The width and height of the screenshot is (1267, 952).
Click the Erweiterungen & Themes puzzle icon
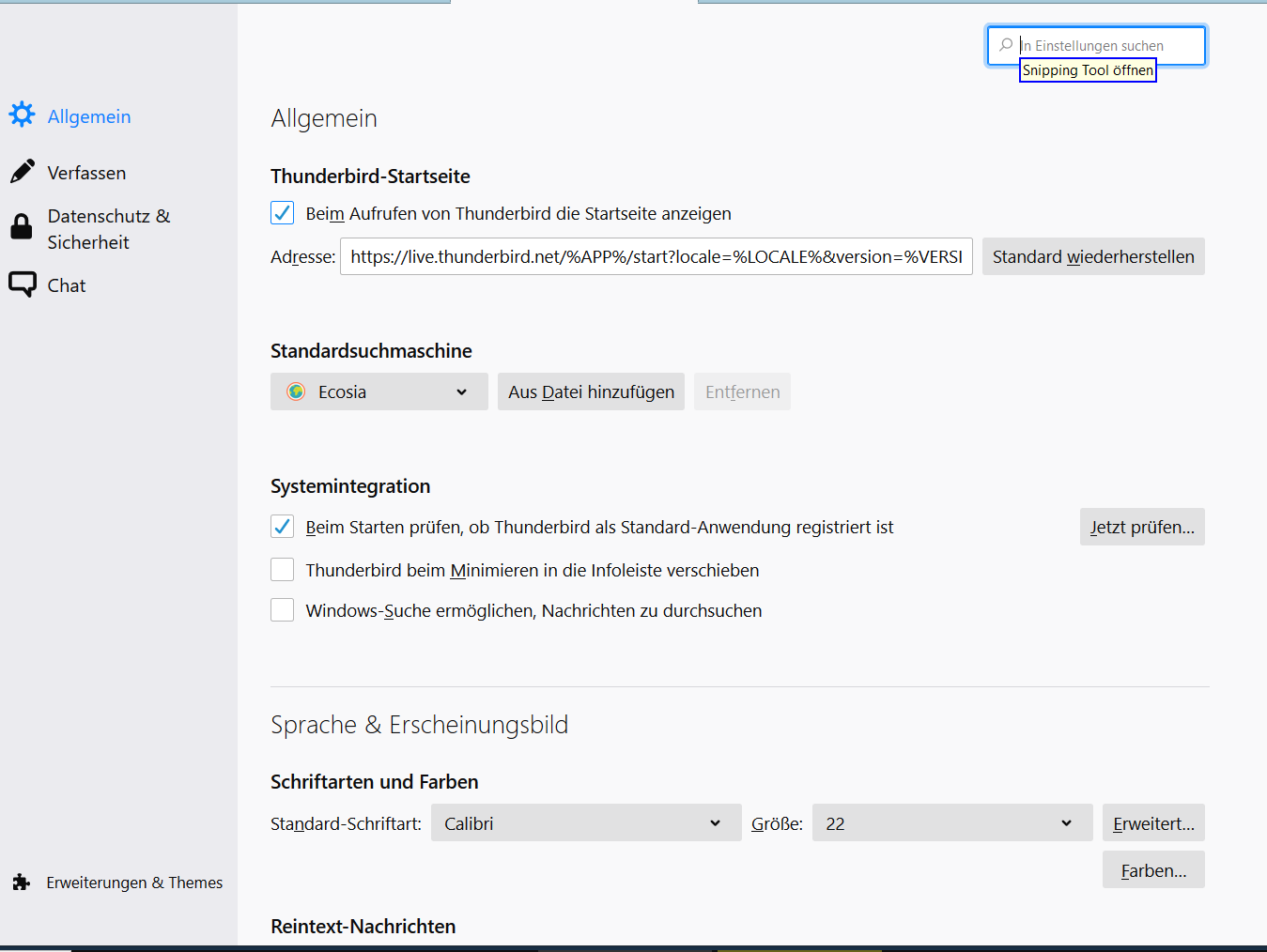22,883
